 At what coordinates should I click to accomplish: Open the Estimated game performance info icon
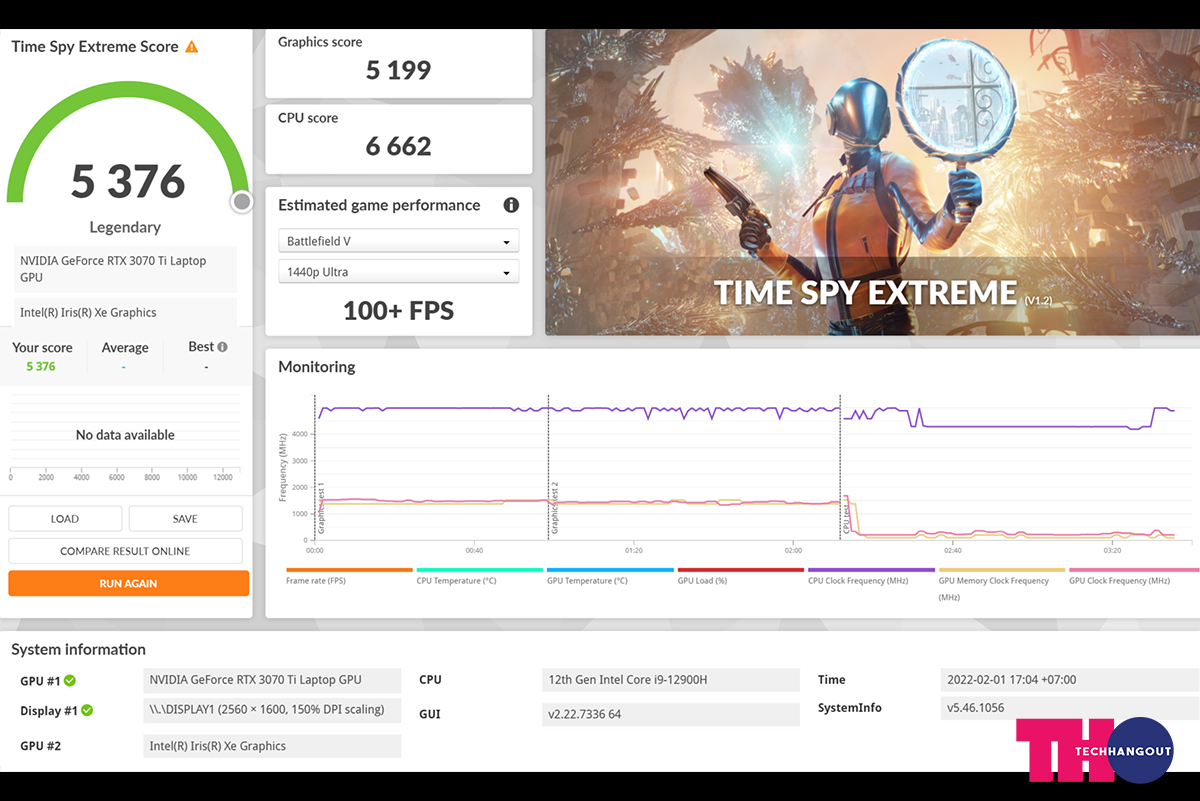point(511,205)
